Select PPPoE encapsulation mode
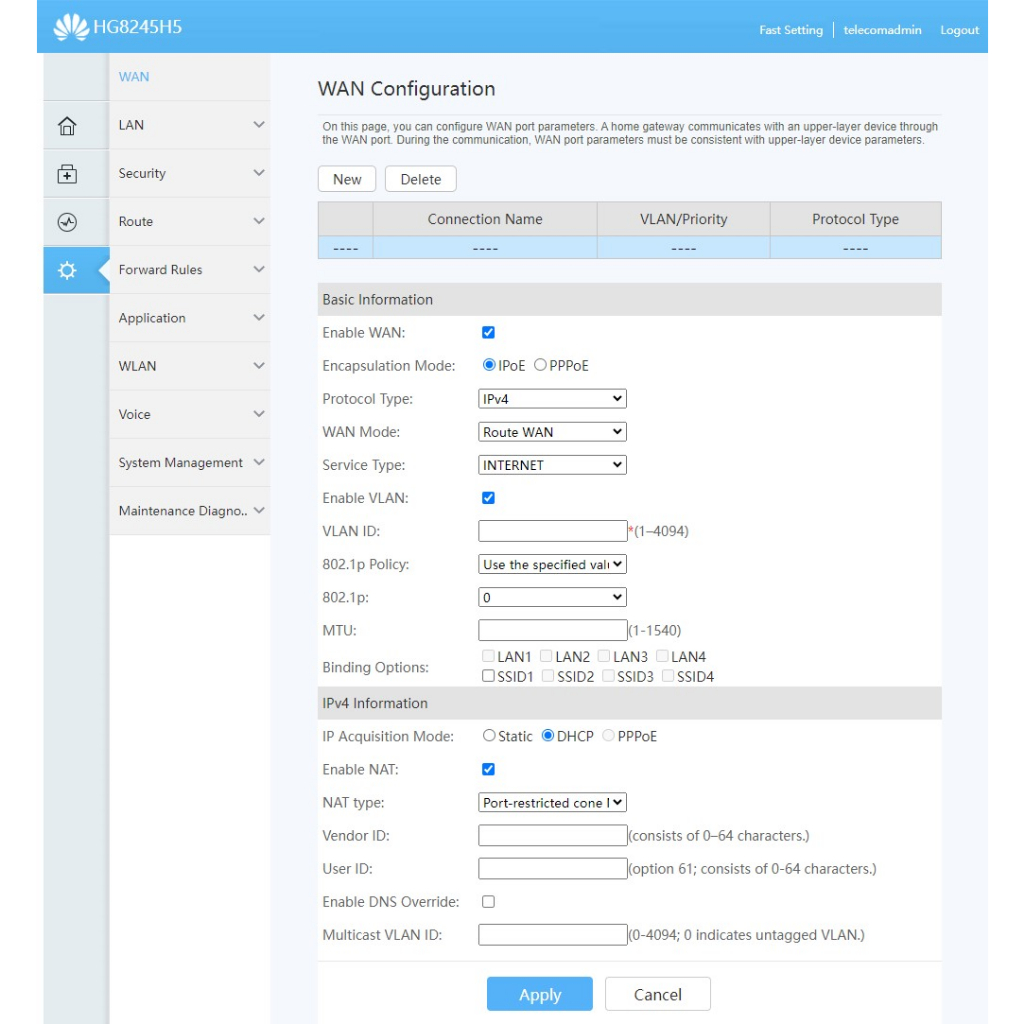This screenshot has width=1024, height=1024. pyautogui.click(x=540, y=366)
